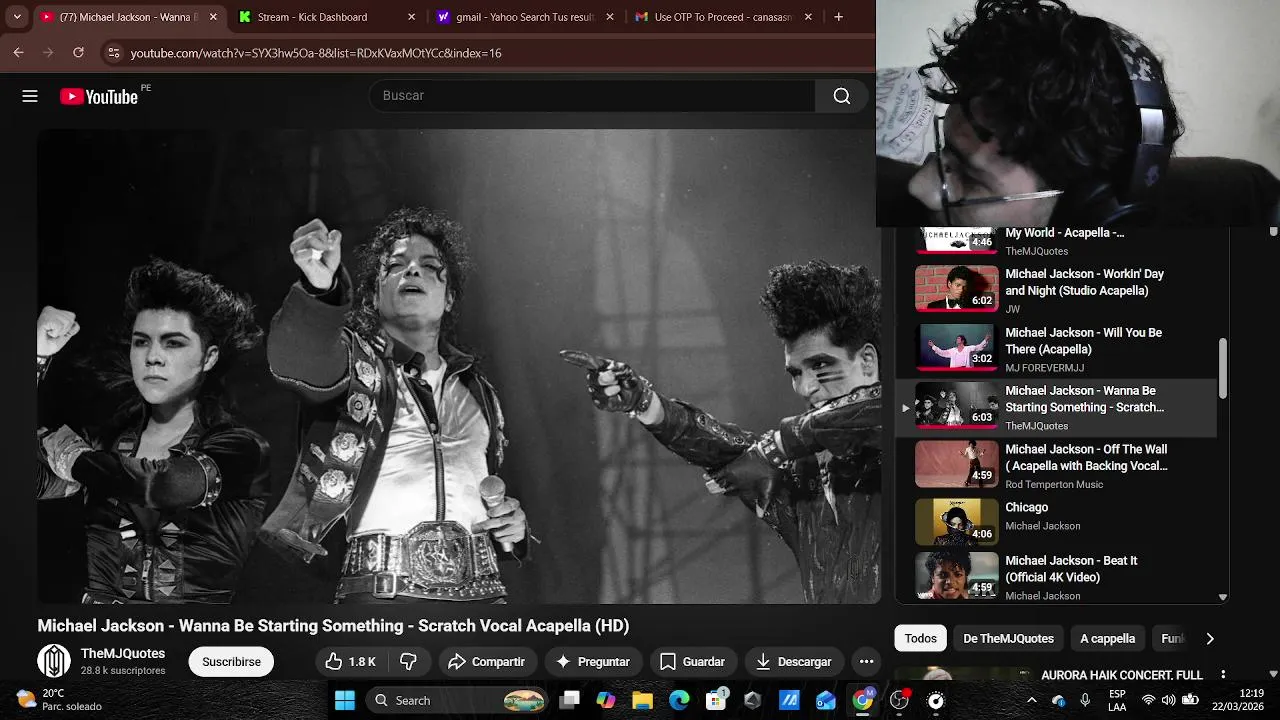Open the tab search dropdown arrow
This screenshot has height=720, width=1280.
coord(16,17)
